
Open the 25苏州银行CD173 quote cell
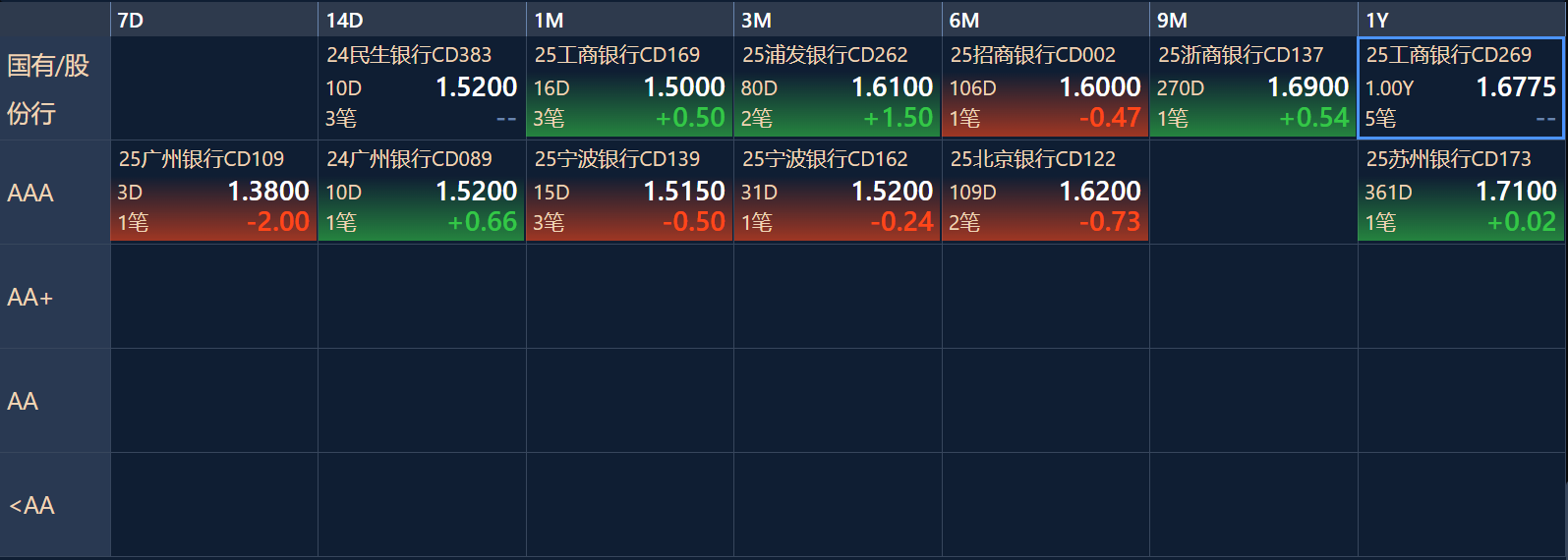[x=1462, y=192]
